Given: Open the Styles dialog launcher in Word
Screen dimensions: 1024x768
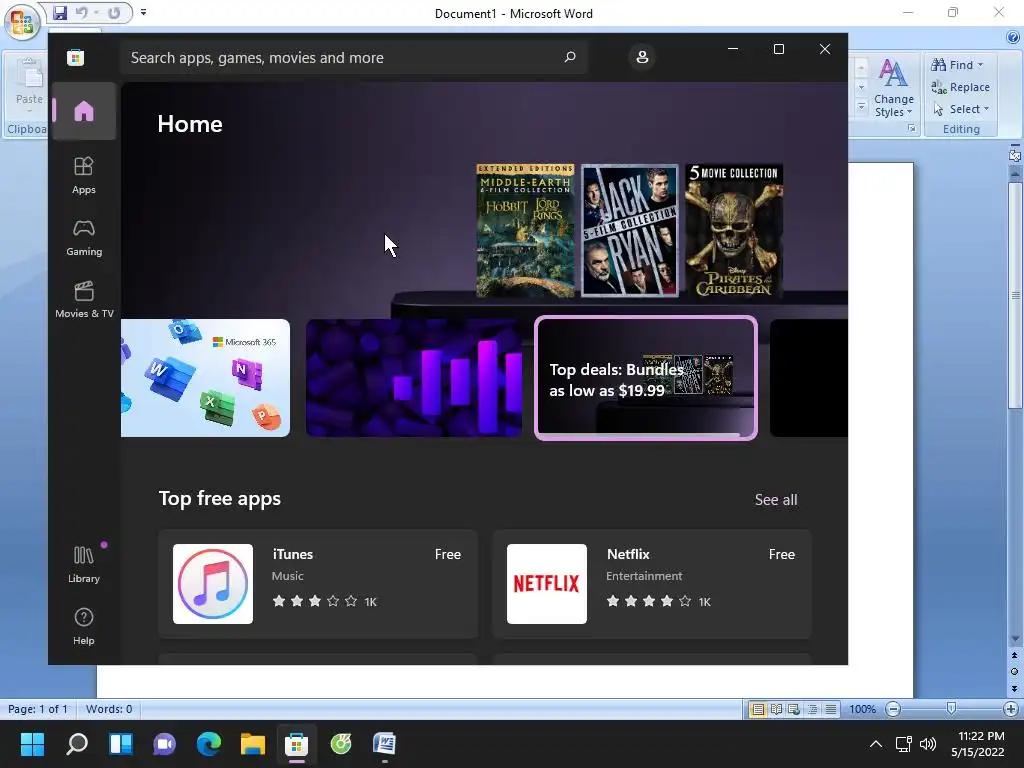Looking at the screenshot, I should point(912,129).
